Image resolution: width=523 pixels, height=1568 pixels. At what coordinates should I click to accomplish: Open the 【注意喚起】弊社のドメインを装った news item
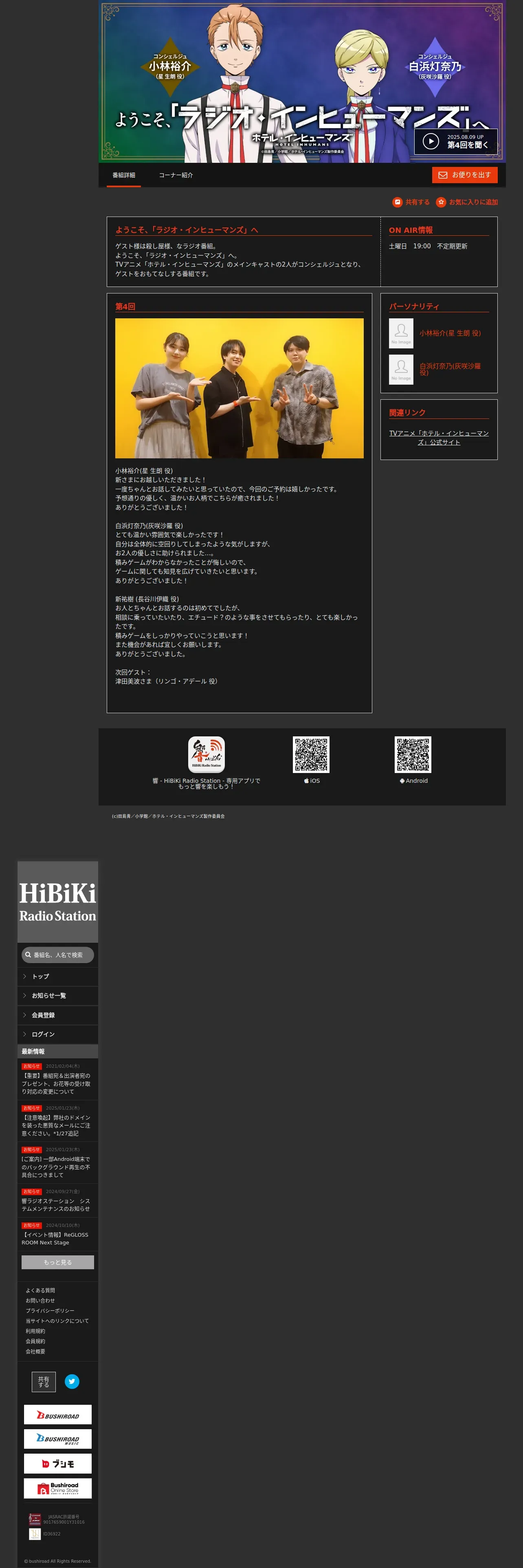[x=58, y=1121]
